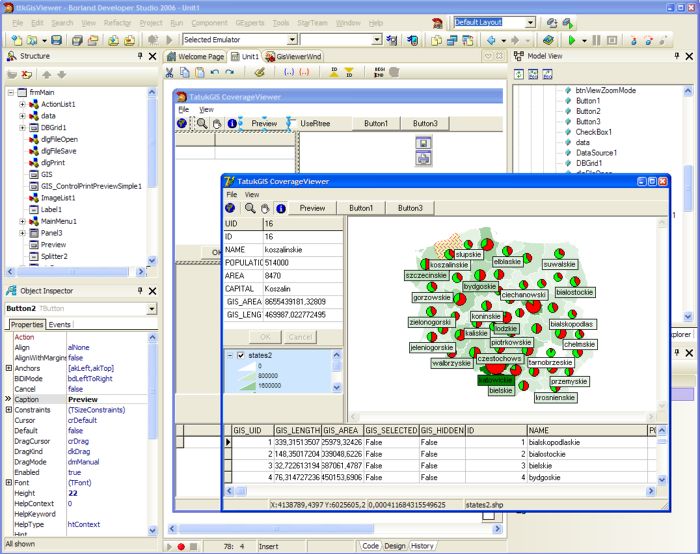700x554 pixels.
Task: Open the Component menu
Action: [209, 23]
